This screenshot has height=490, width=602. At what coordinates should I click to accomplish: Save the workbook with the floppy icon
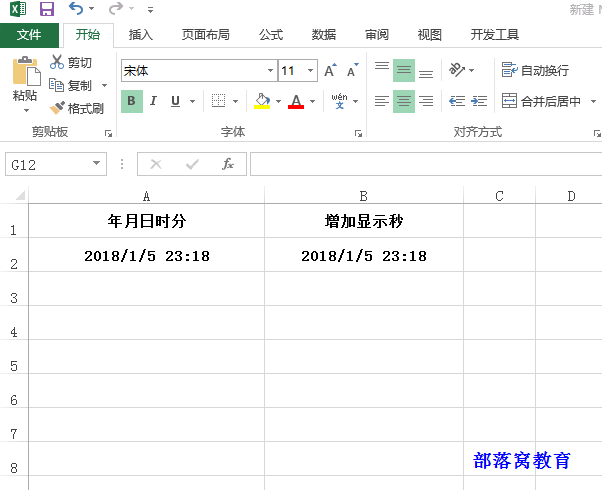(x=47, y=8)
